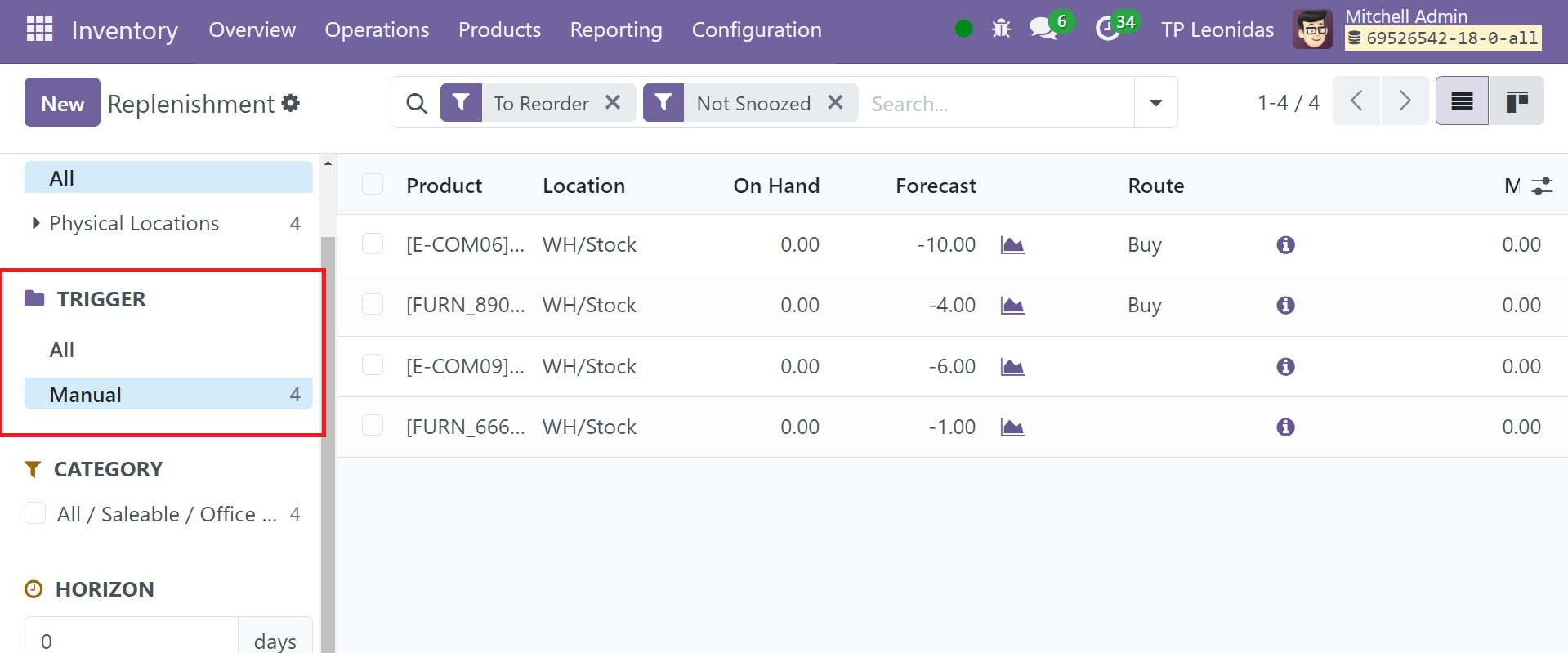Select all rows with header checkbox
This screenshot has height=653, width=1568.
pyautogui.click(x=373, y=184)
